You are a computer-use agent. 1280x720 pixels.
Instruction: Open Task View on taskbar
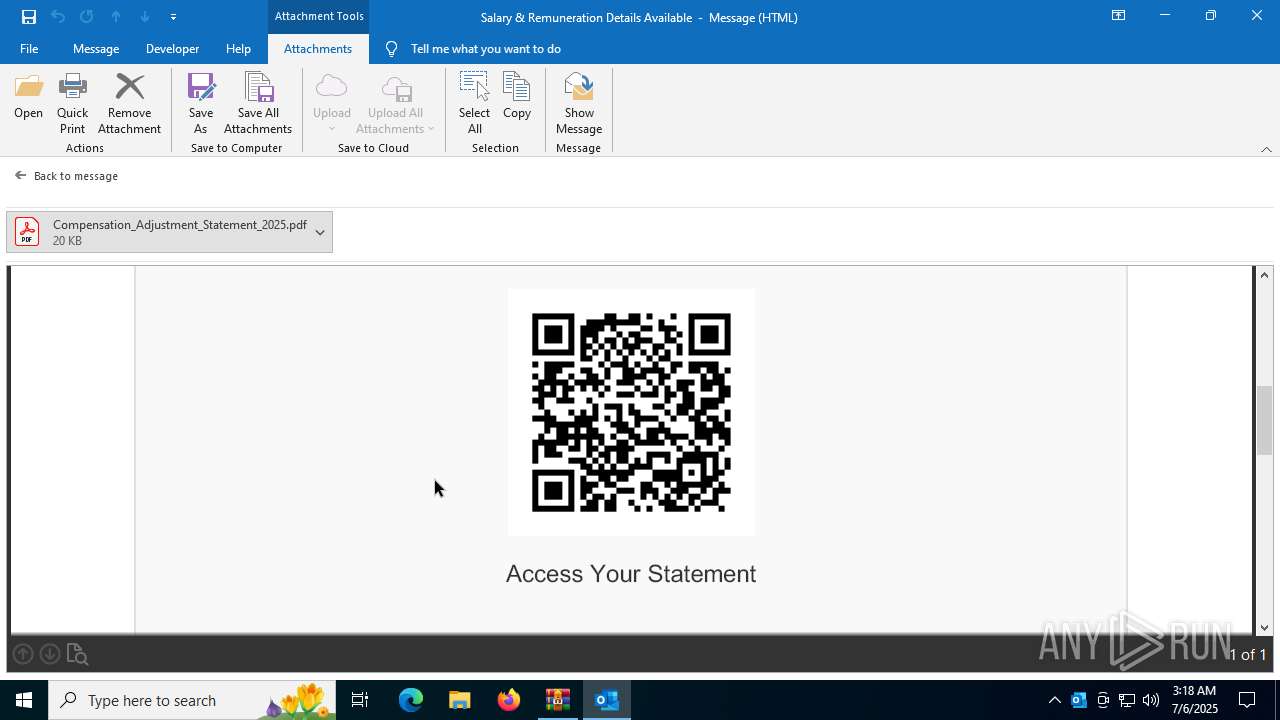(360, 700)
